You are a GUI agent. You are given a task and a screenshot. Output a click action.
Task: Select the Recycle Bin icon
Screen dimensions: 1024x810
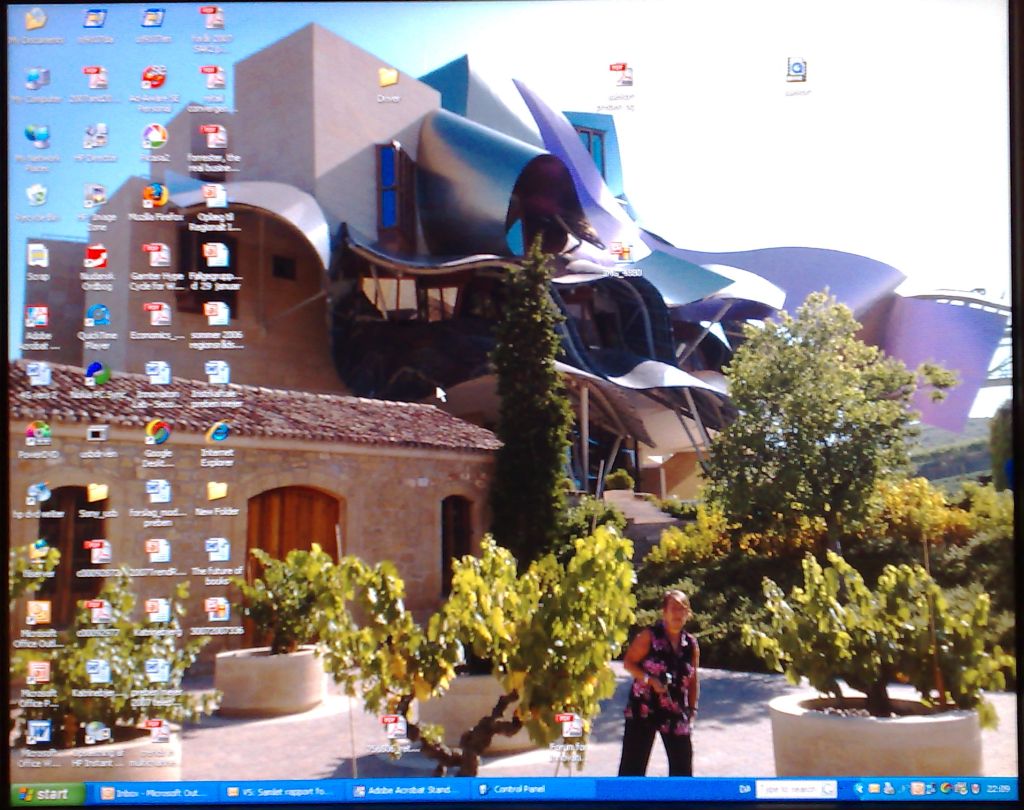click(36, 195)
